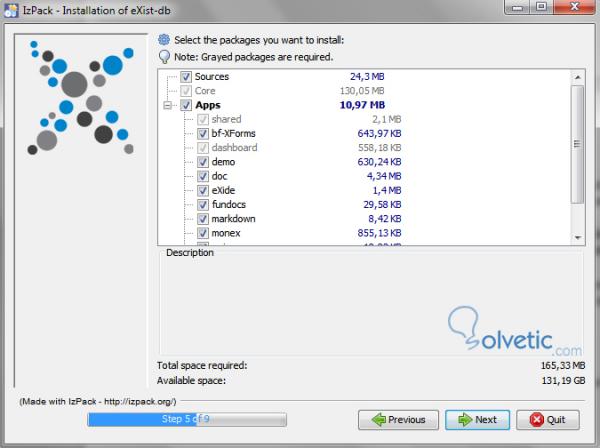Uncheck the bf-XForms package
Screen dimensions: 600x448
[203, 134]
